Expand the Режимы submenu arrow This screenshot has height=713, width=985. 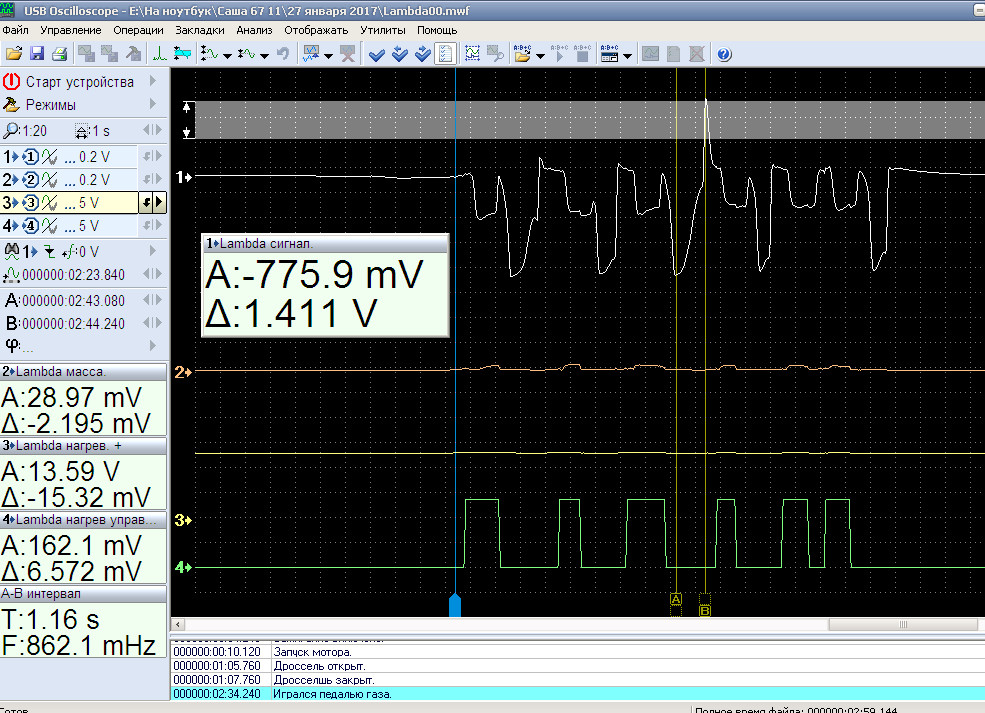(x=153, y=104)
